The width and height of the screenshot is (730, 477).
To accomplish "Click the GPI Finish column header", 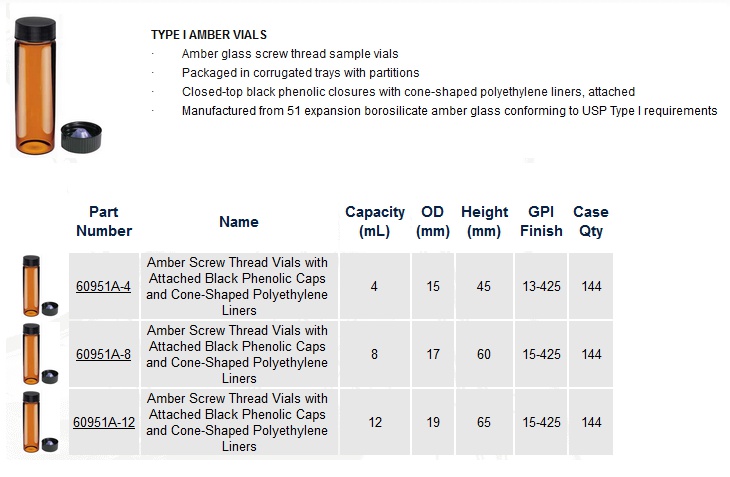I will (x=541, y=221).
